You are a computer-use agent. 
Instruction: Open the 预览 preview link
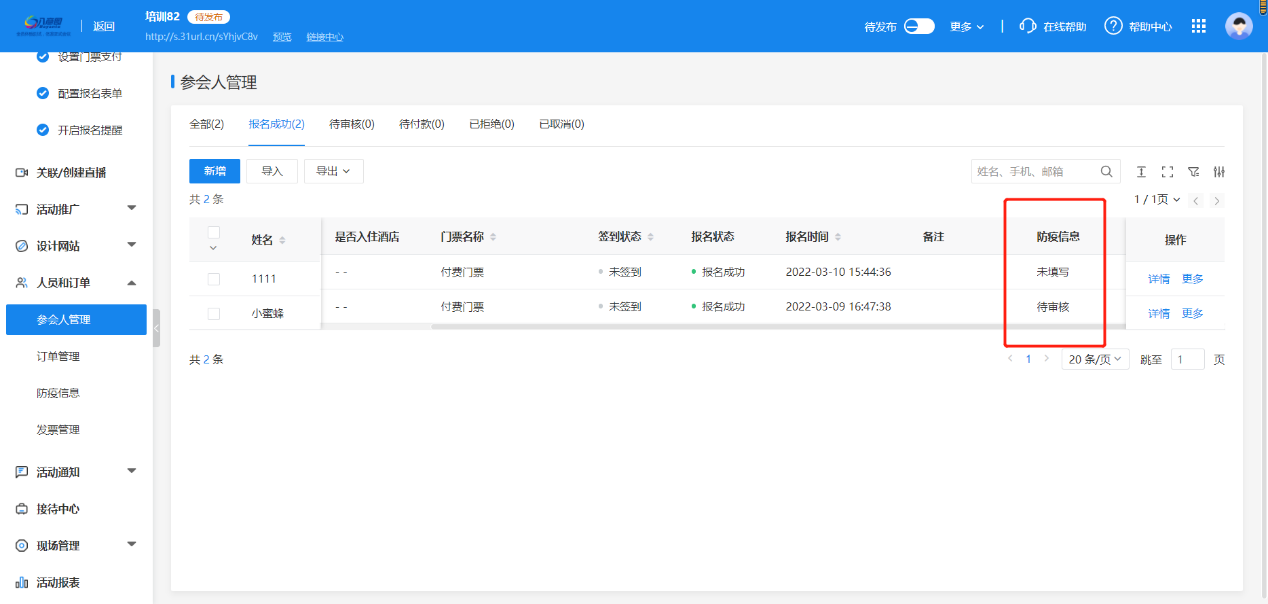[x=282, y=37]
